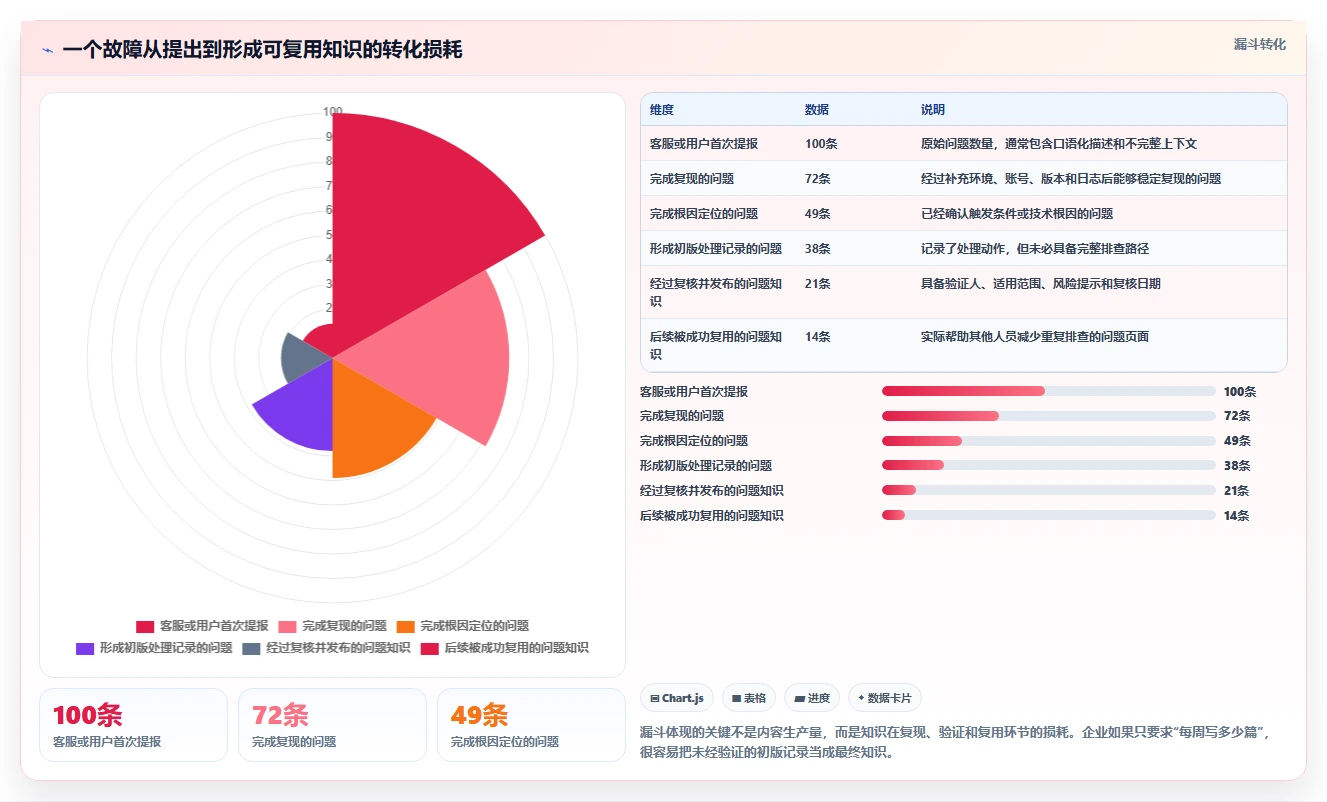Click the 72条 cell in table

(x=817, y=179)
